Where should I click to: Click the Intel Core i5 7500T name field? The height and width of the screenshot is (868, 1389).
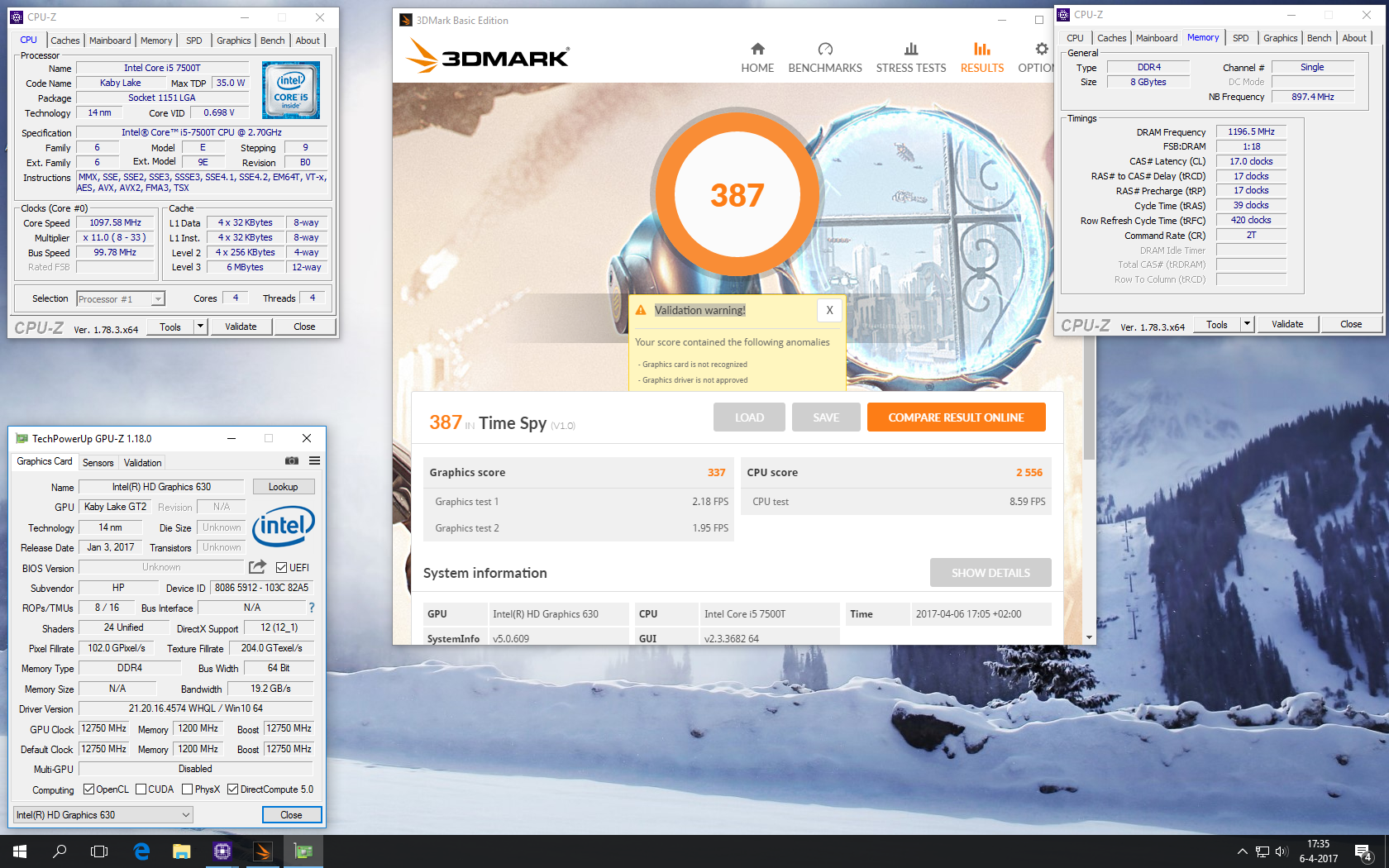point(162,69)
